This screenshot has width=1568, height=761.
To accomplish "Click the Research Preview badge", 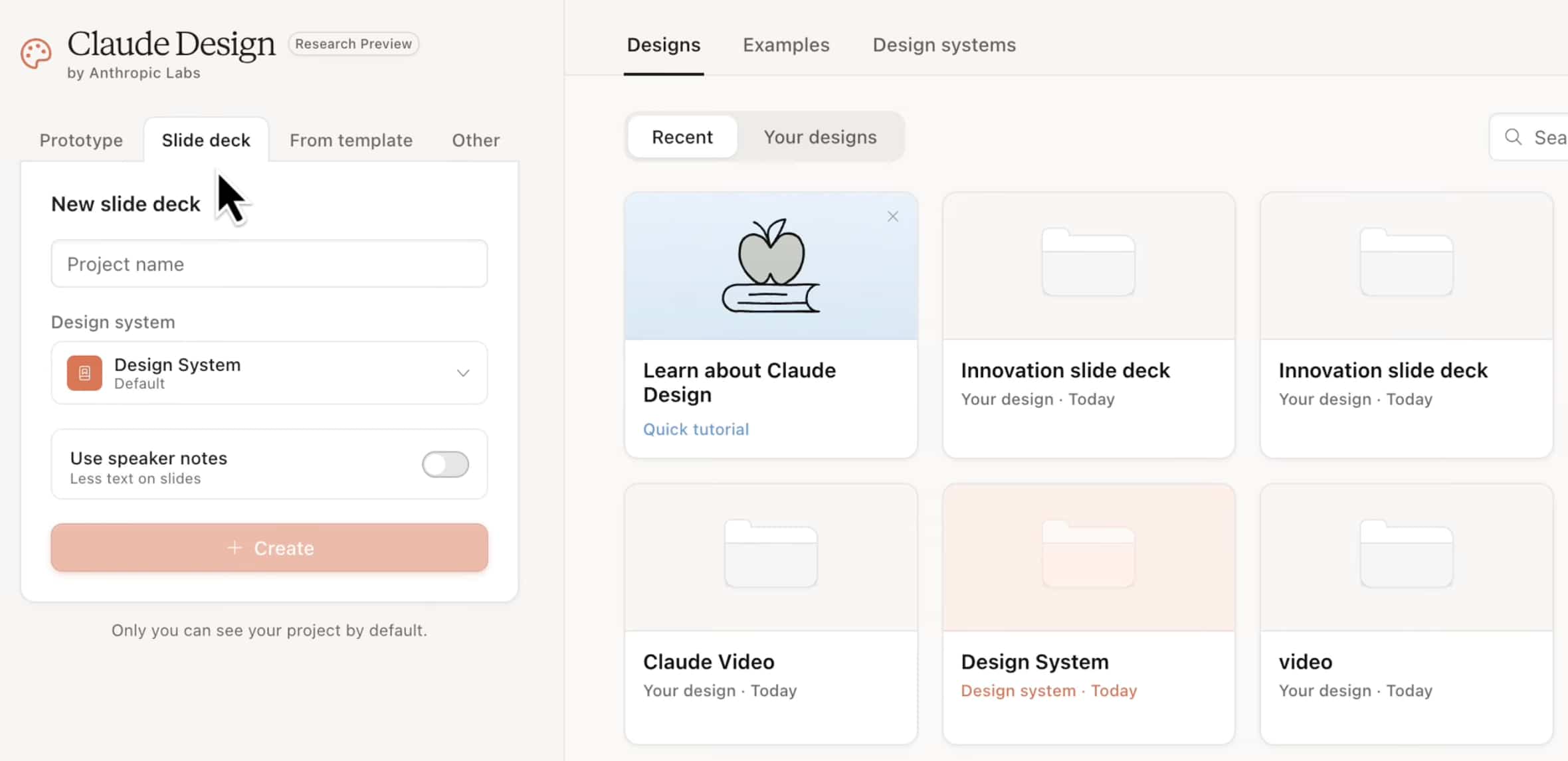I will tap(353, 44).
